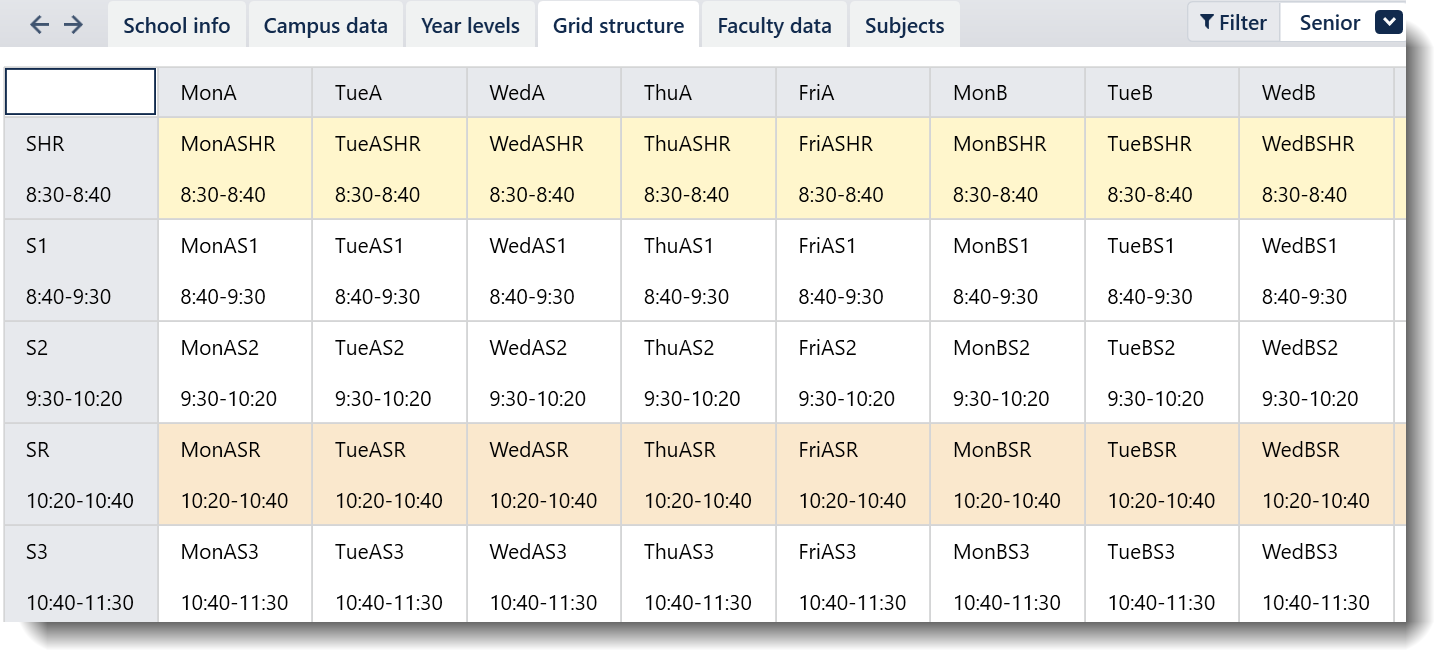Click the FriAS2 period cell

[x=851, y=372]
